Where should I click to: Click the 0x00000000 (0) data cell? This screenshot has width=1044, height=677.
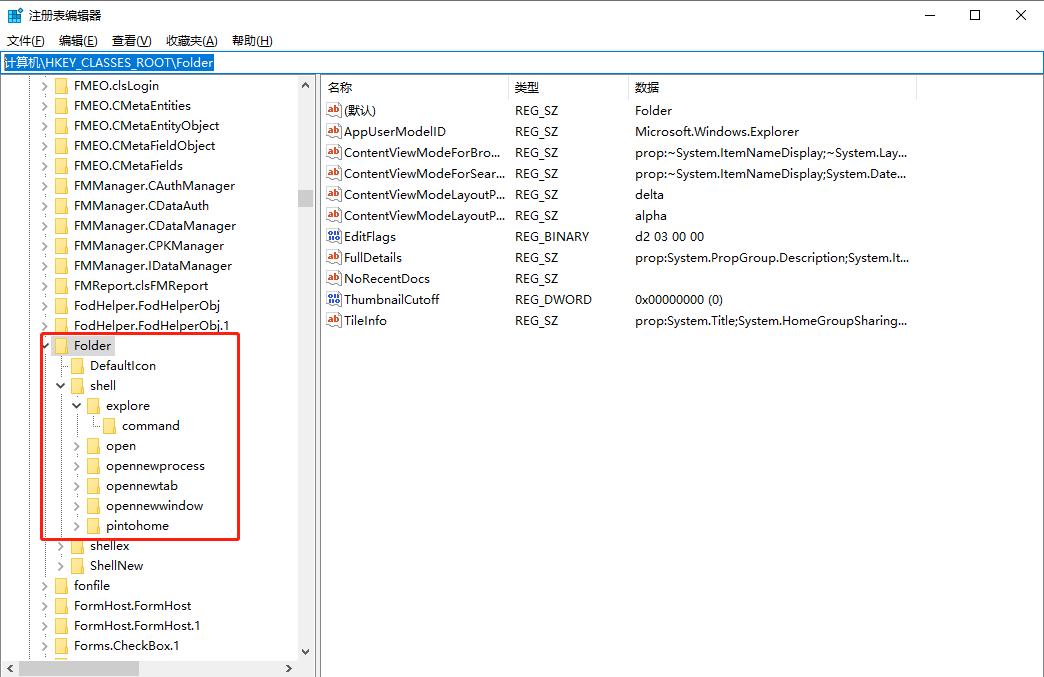tap(678, 299)
